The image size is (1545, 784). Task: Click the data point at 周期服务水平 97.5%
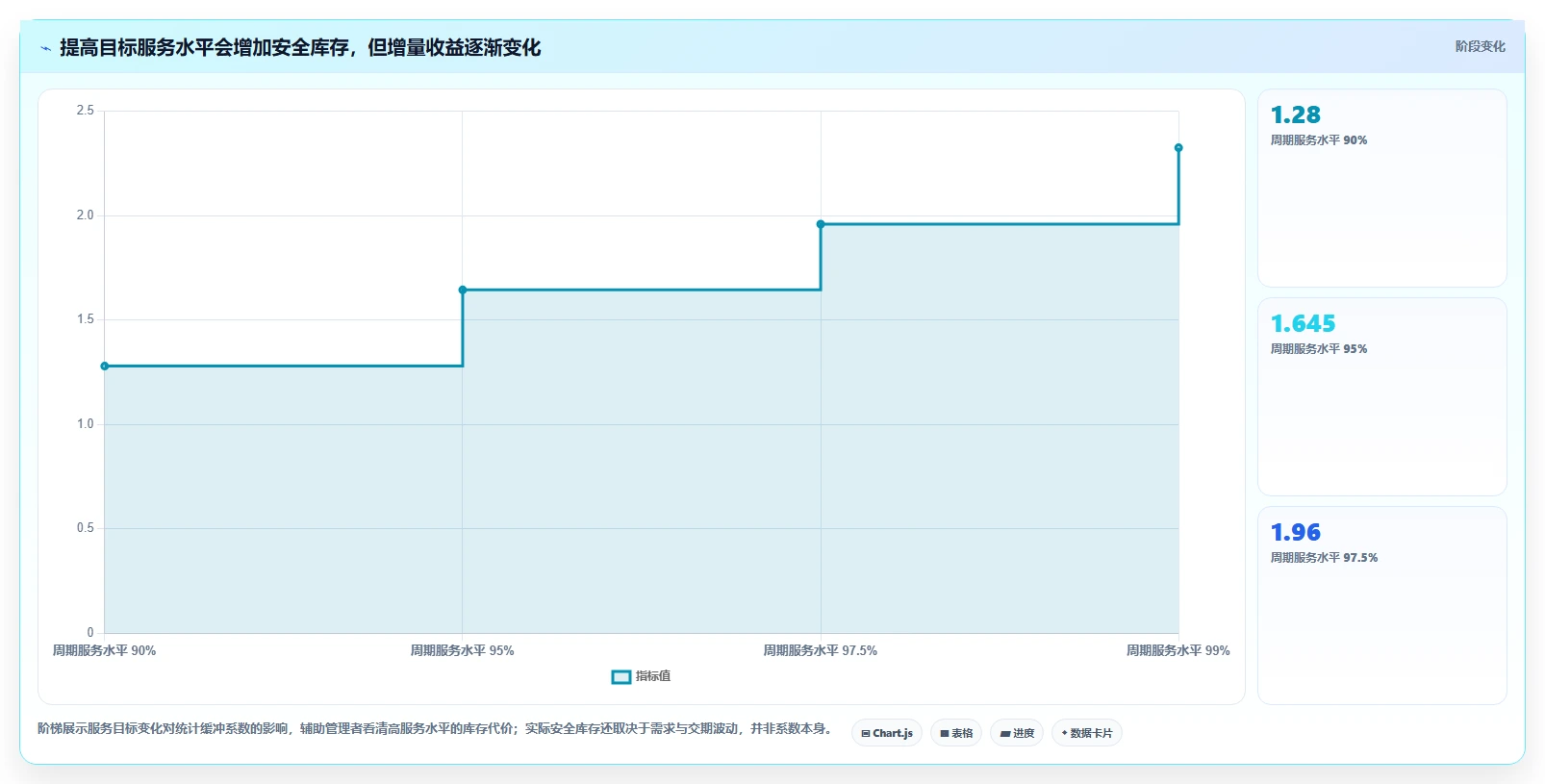tap(821, 224)
